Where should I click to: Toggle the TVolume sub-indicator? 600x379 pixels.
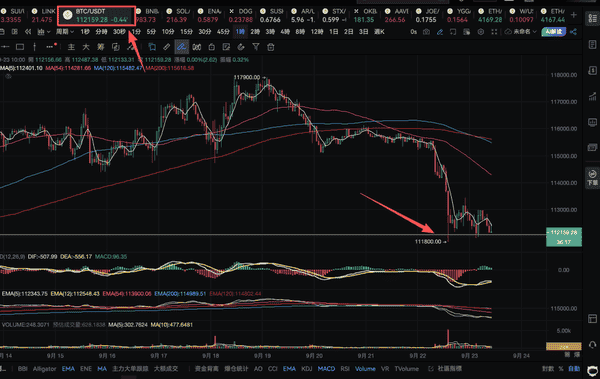pyautogui.click(x=407, y=369)
